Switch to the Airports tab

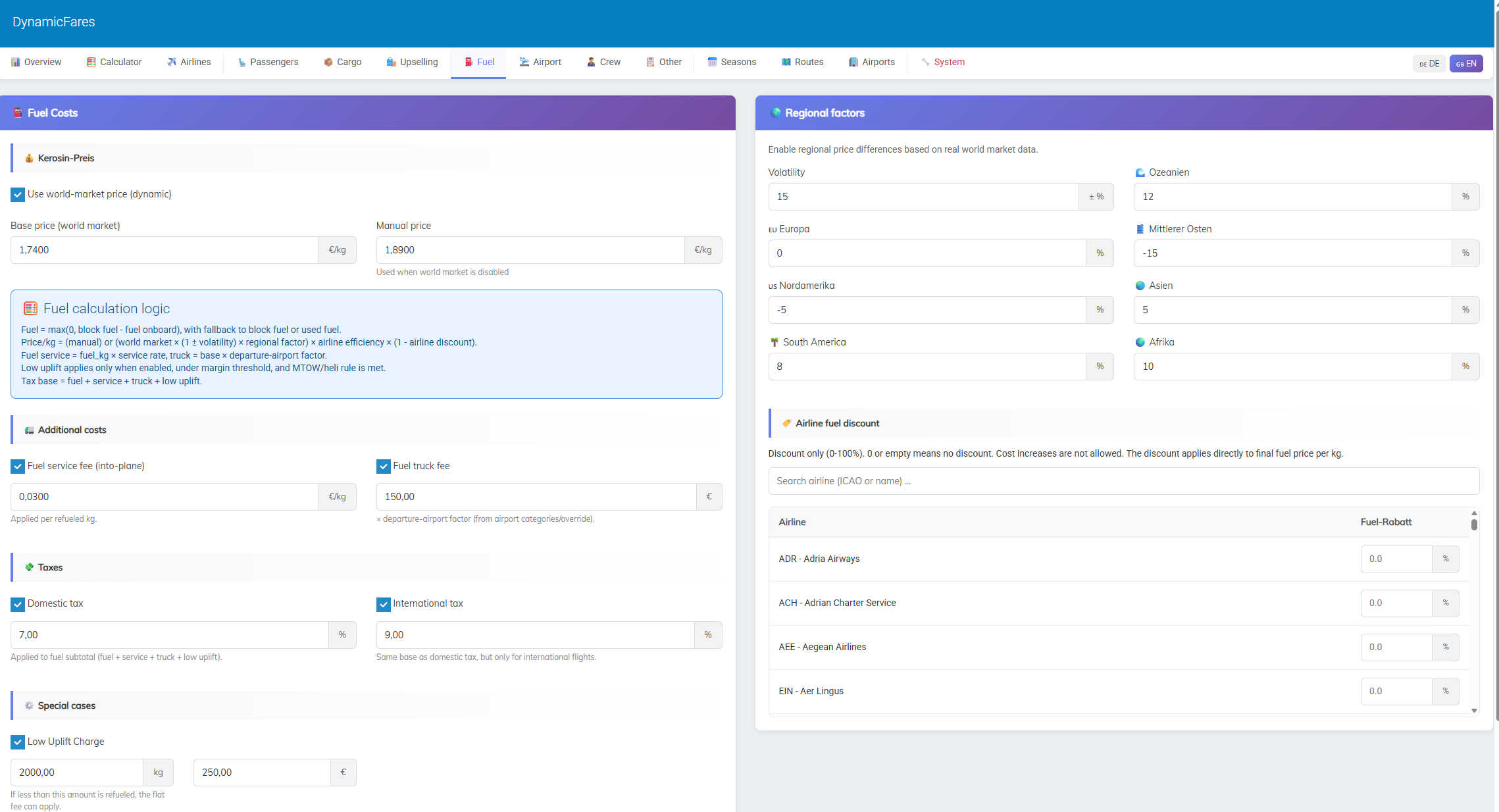click(872, 62)
